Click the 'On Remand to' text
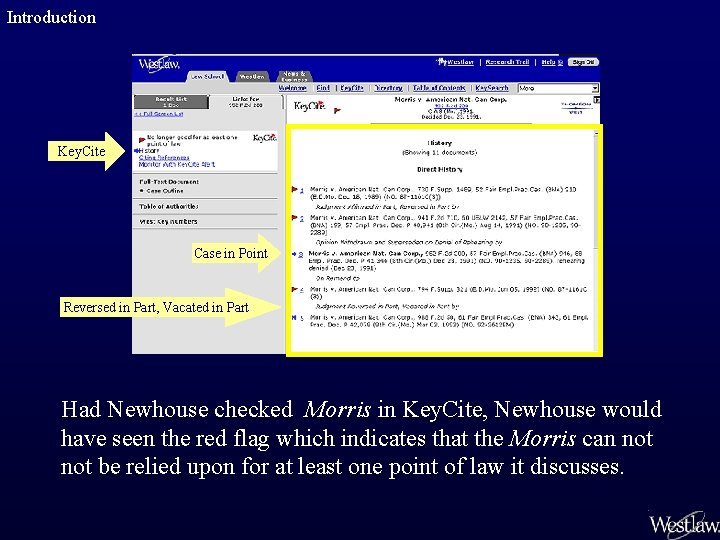This screenshot has width=720, height=540. (338, 278)
